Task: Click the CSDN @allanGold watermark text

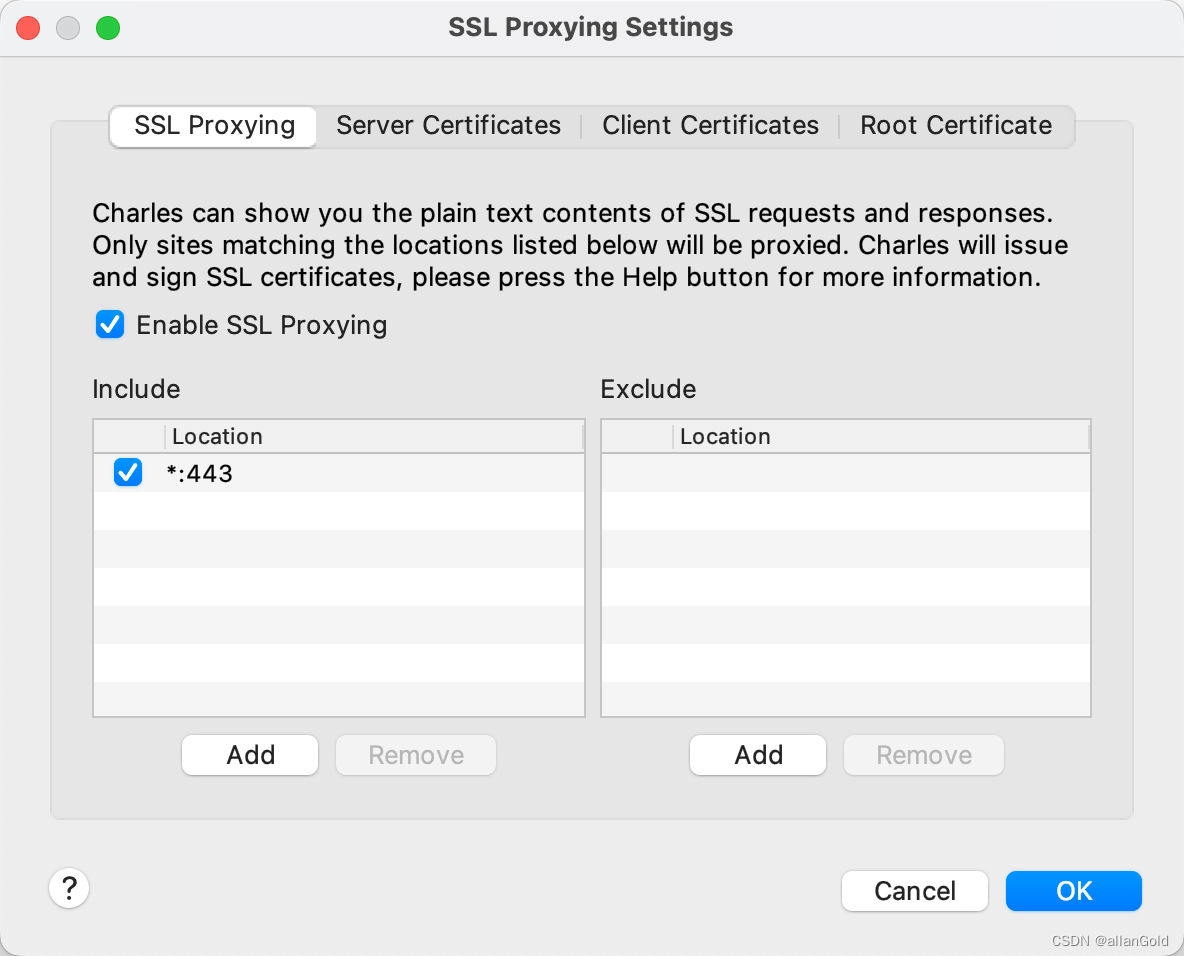Action: (x=1110, y=941)
